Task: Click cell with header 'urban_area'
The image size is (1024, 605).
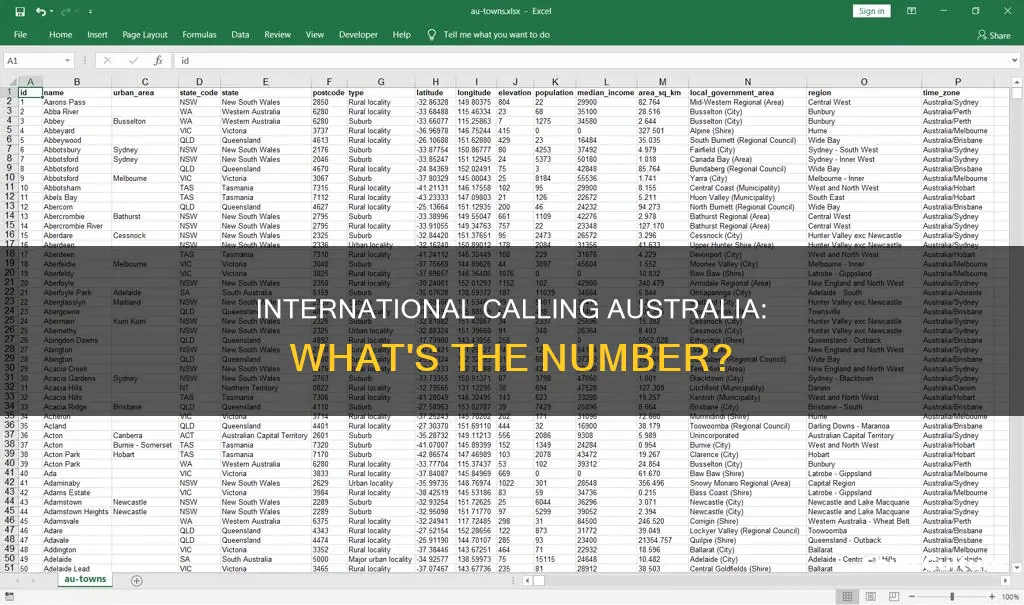Action: pos(144,93)
